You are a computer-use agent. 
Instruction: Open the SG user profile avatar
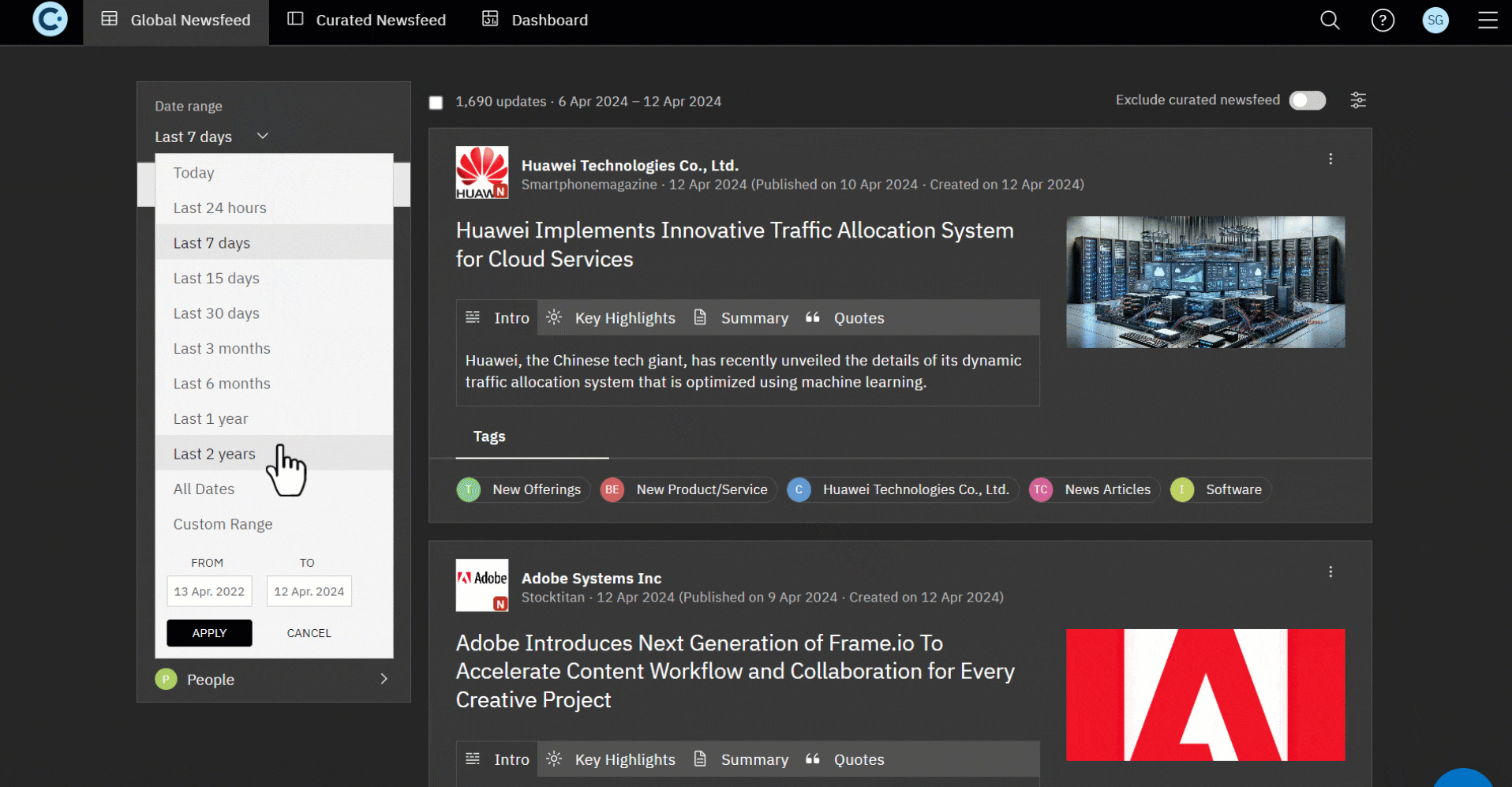[1435, 21]
